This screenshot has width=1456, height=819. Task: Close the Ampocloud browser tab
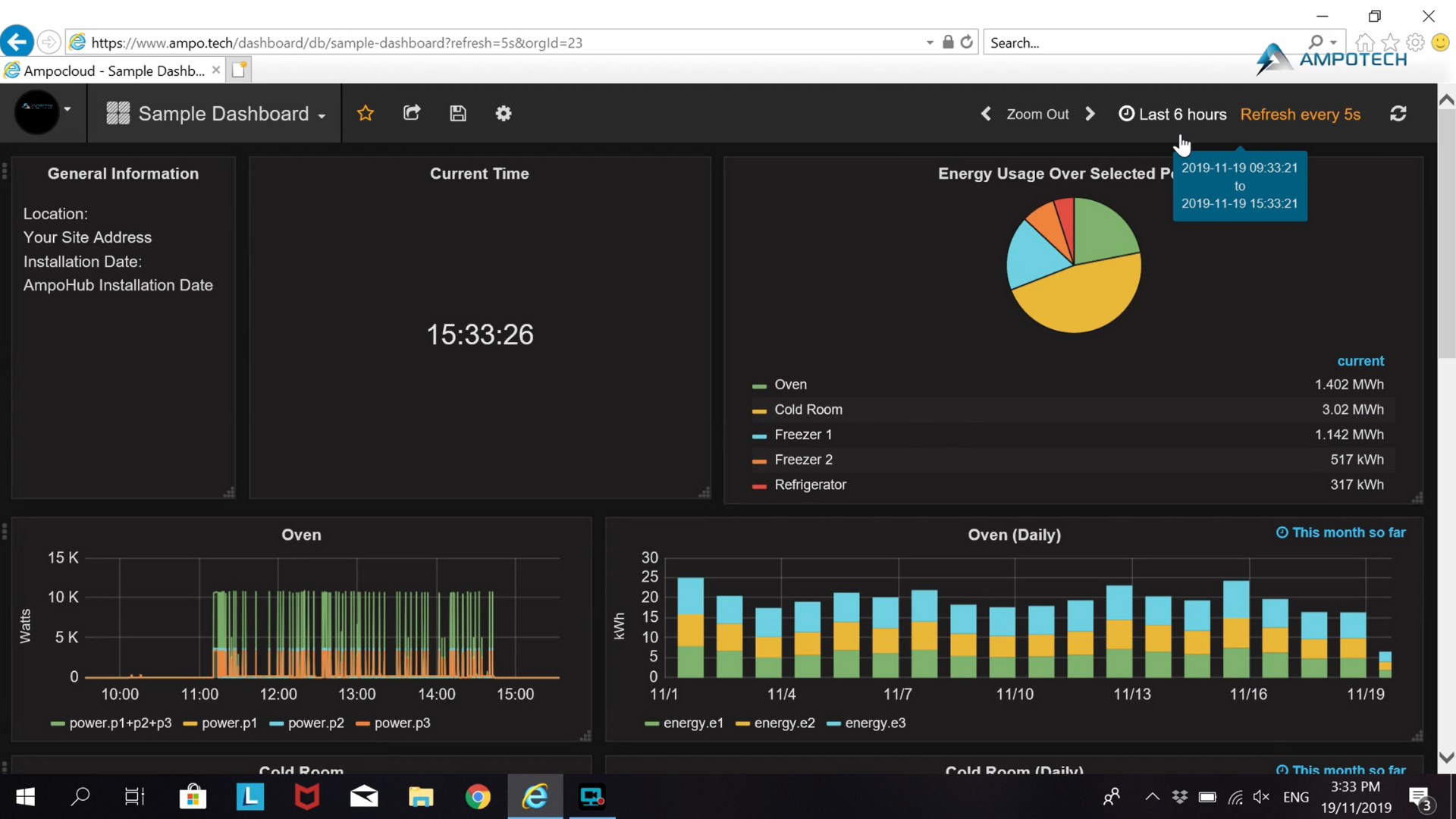pos(216,70)
